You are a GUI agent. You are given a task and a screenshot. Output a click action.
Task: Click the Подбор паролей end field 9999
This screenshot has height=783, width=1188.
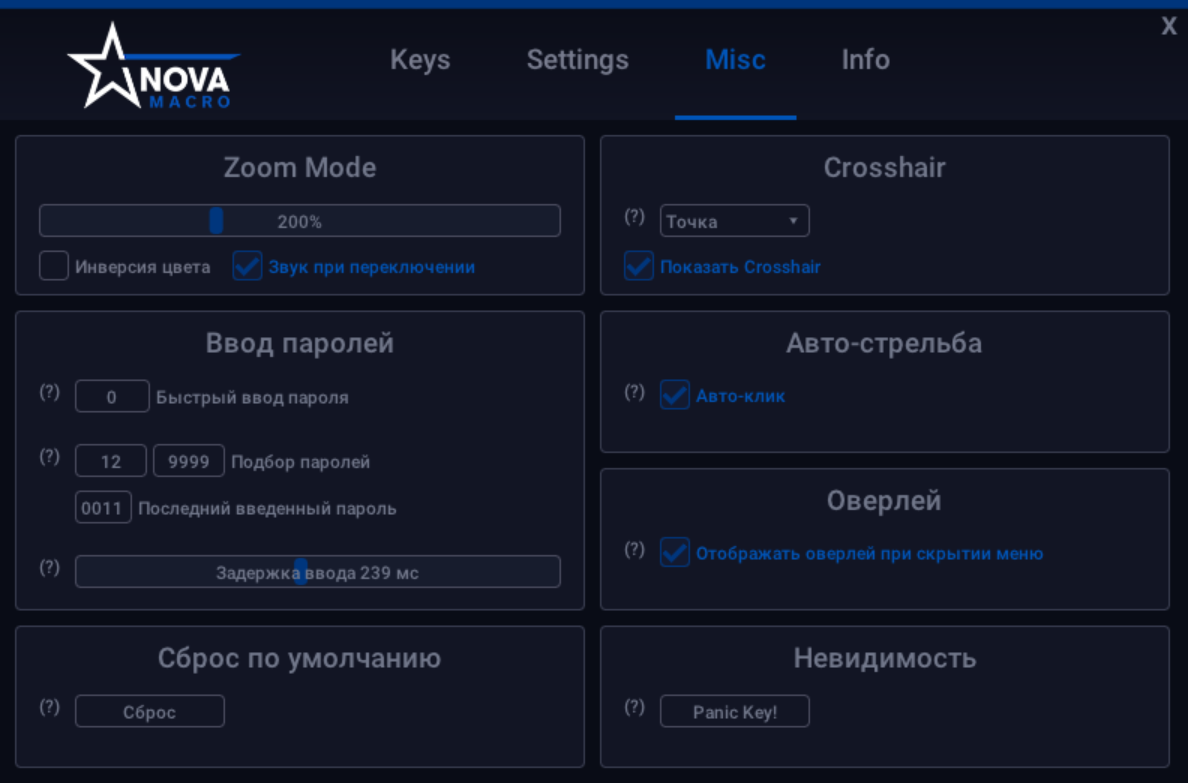tap(189, 461)
